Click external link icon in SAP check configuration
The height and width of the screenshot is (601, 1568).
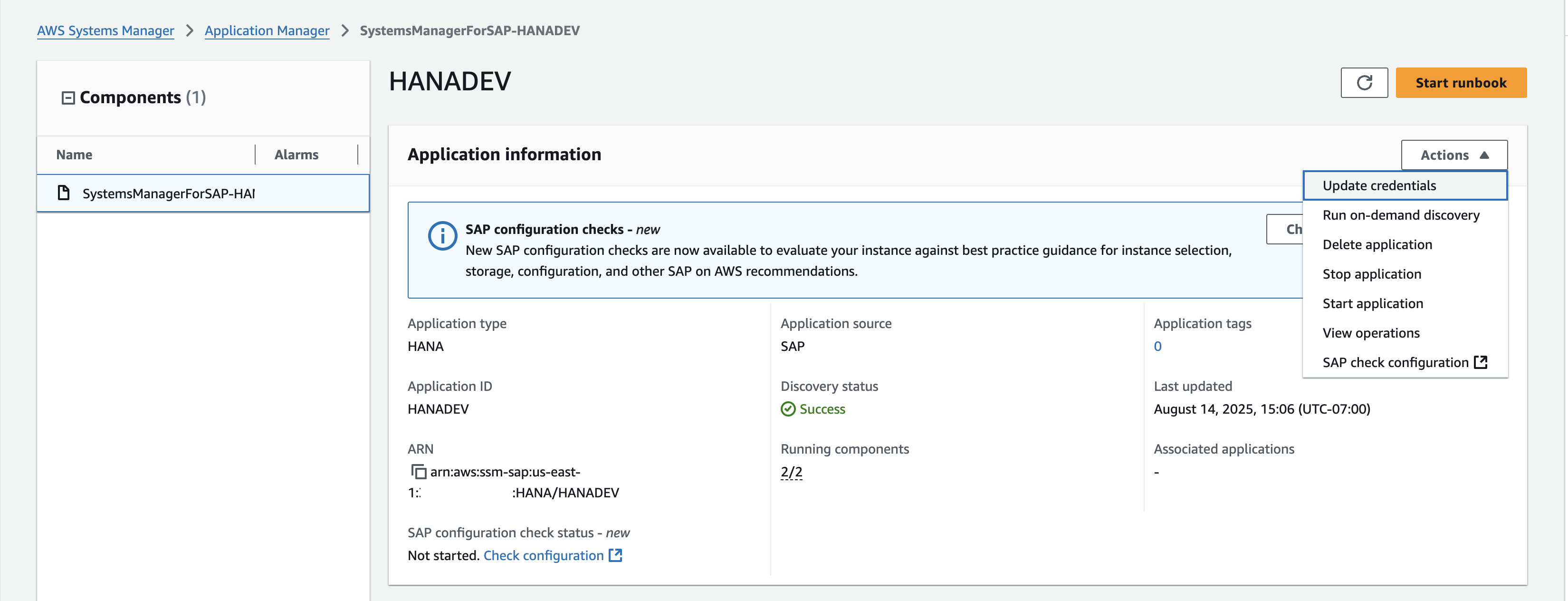(x=1481, y=362)
